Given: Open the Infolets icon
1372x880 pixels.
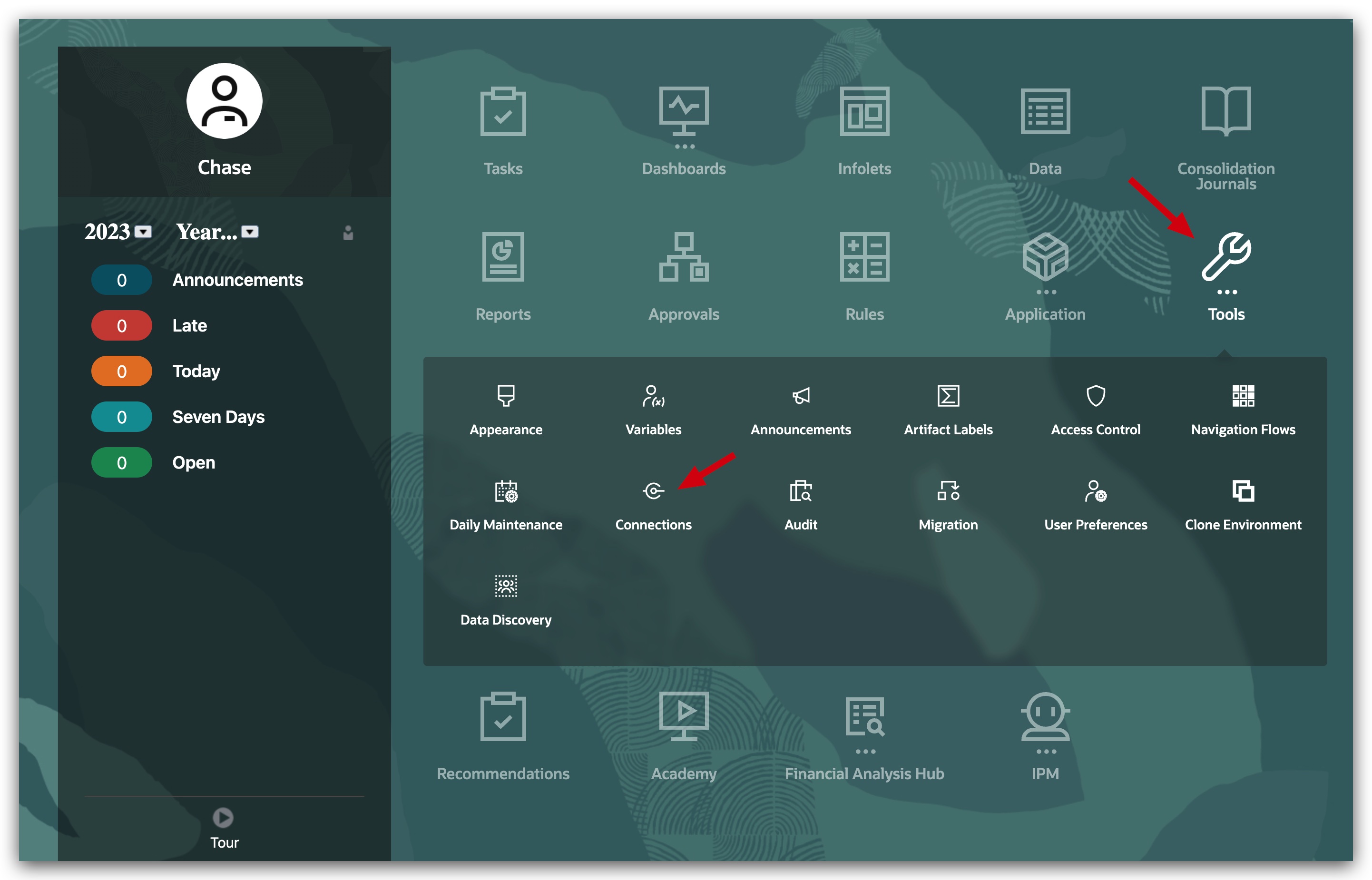Looking at the screenshot, I should [864, 111].
